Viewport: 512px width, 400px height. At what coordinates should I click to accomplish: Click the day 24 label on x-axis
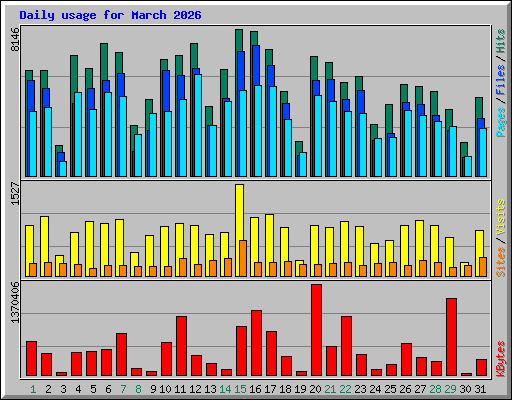pyautogui.click(x=375, y=389)
